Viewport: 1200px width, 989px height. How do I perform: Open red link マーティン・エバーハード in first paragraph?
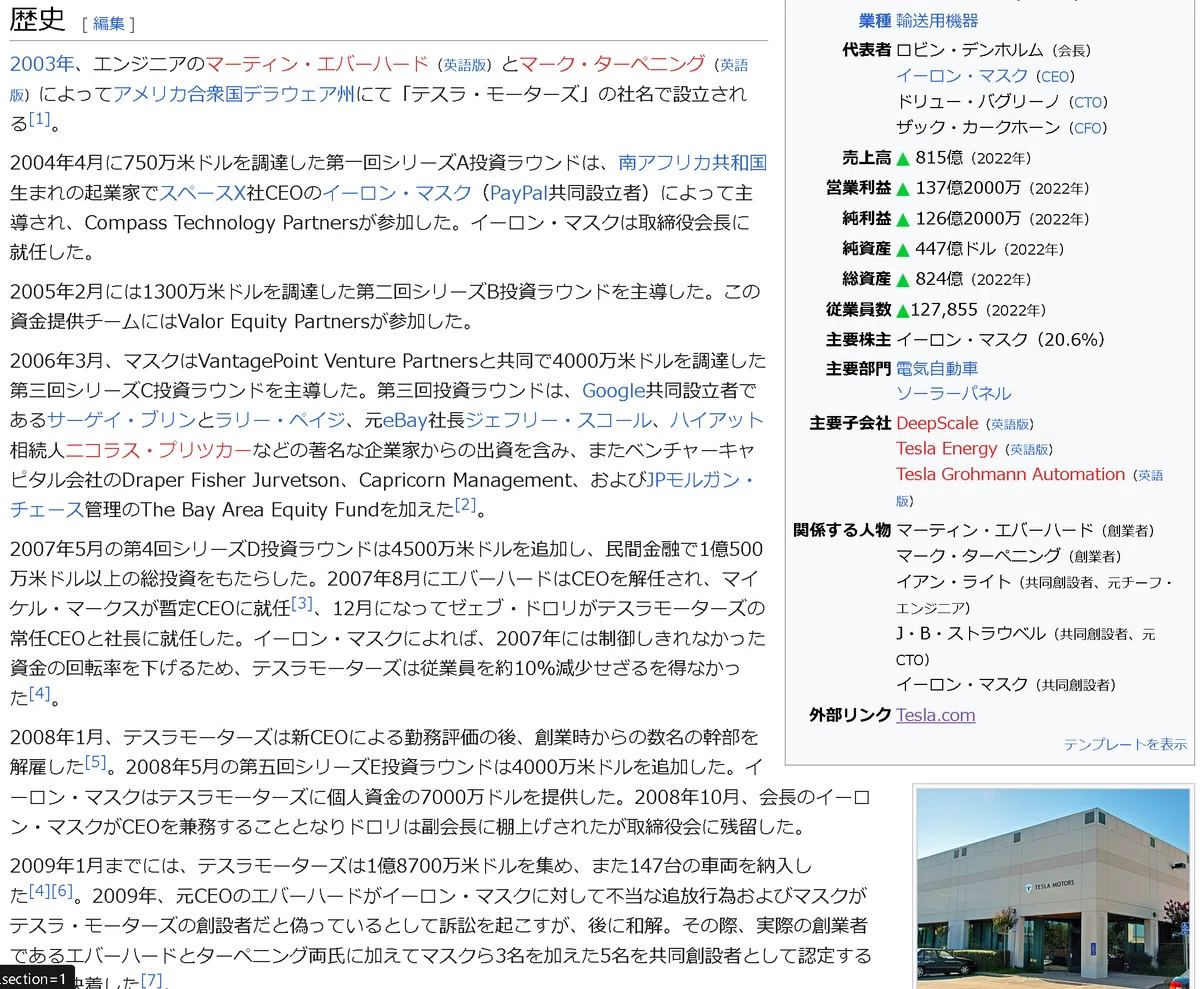click(317, 64)
